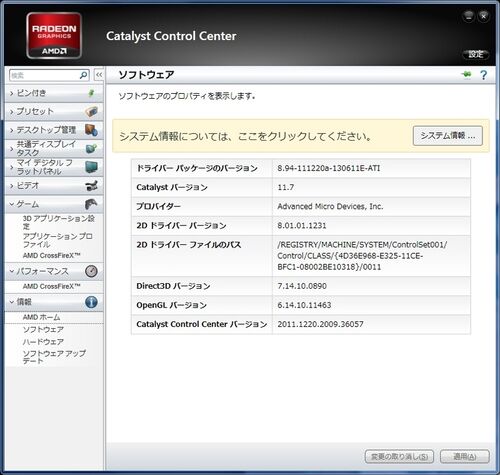
Task: Click the 2D ドライバー バージョン label
Action: (181, 225)
